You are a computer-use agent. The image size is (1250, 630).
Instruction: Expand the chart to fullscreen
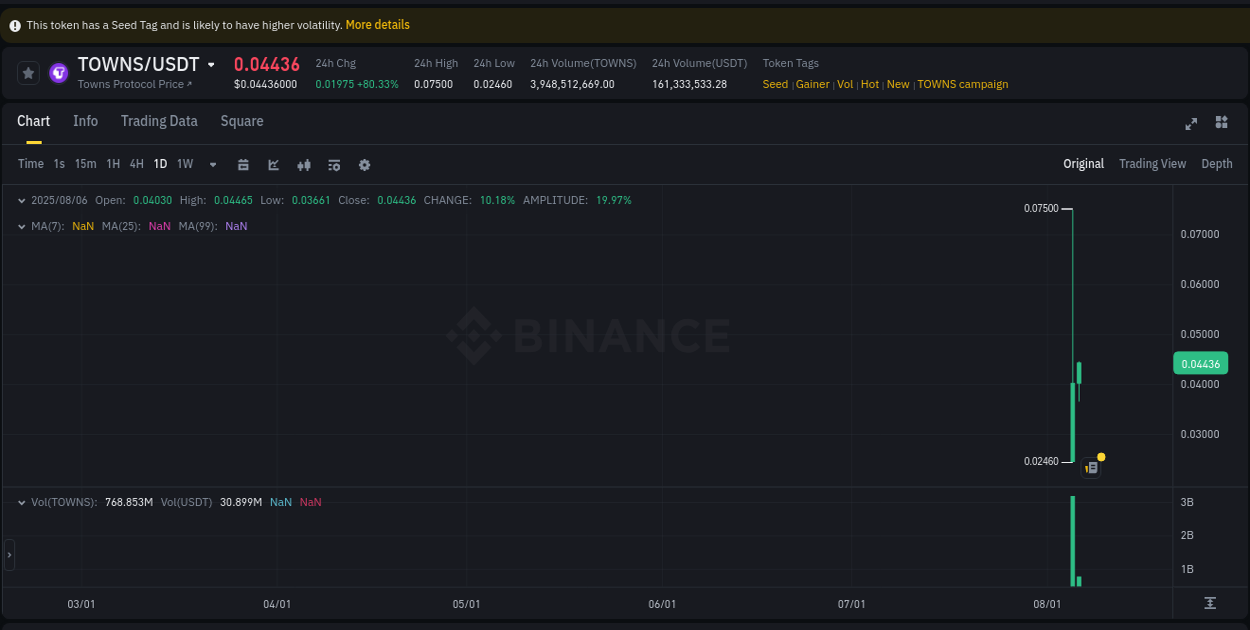(1191, 122)
